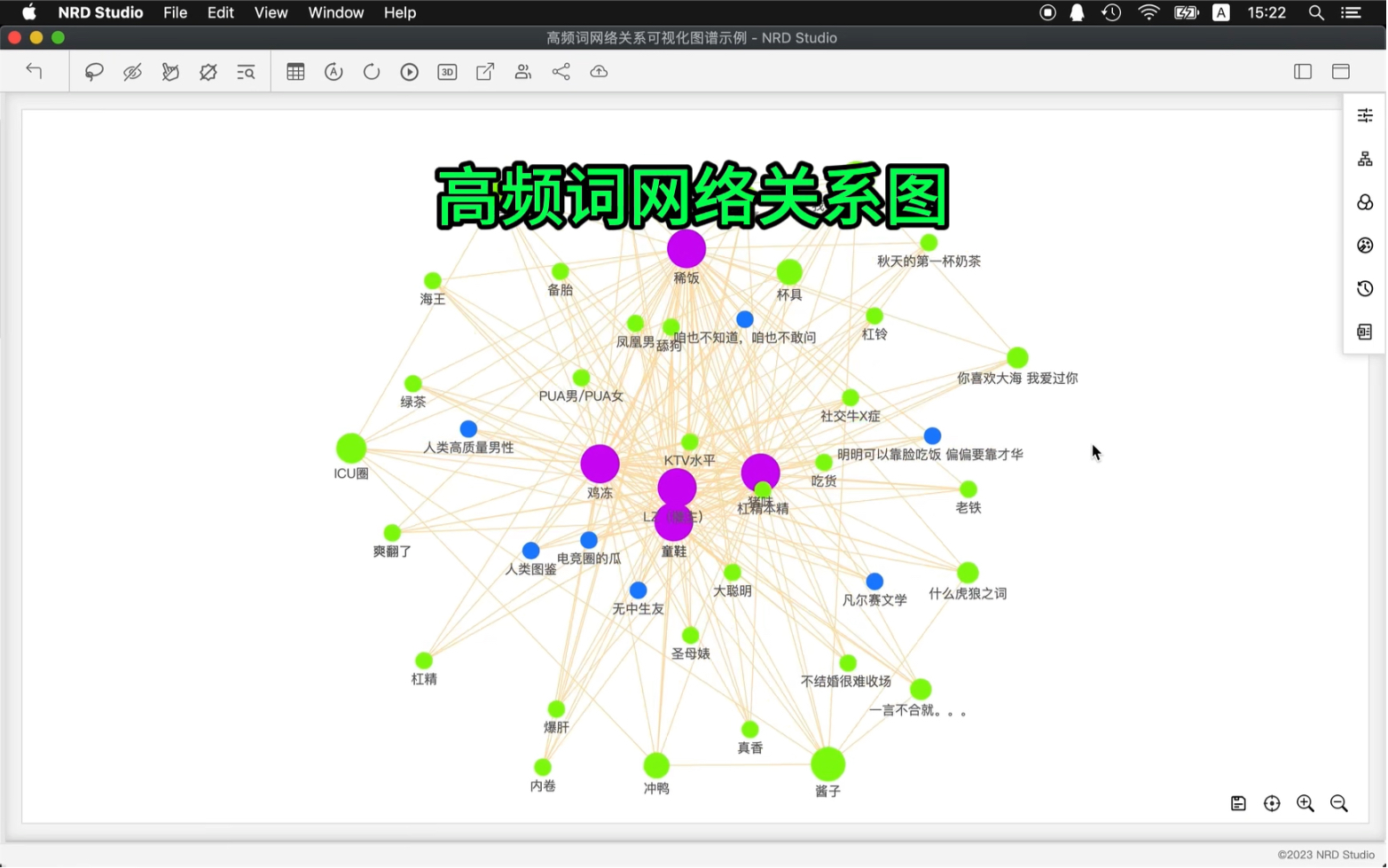
Task: Click the cloud upload icon
Action: tap(600, 72)
